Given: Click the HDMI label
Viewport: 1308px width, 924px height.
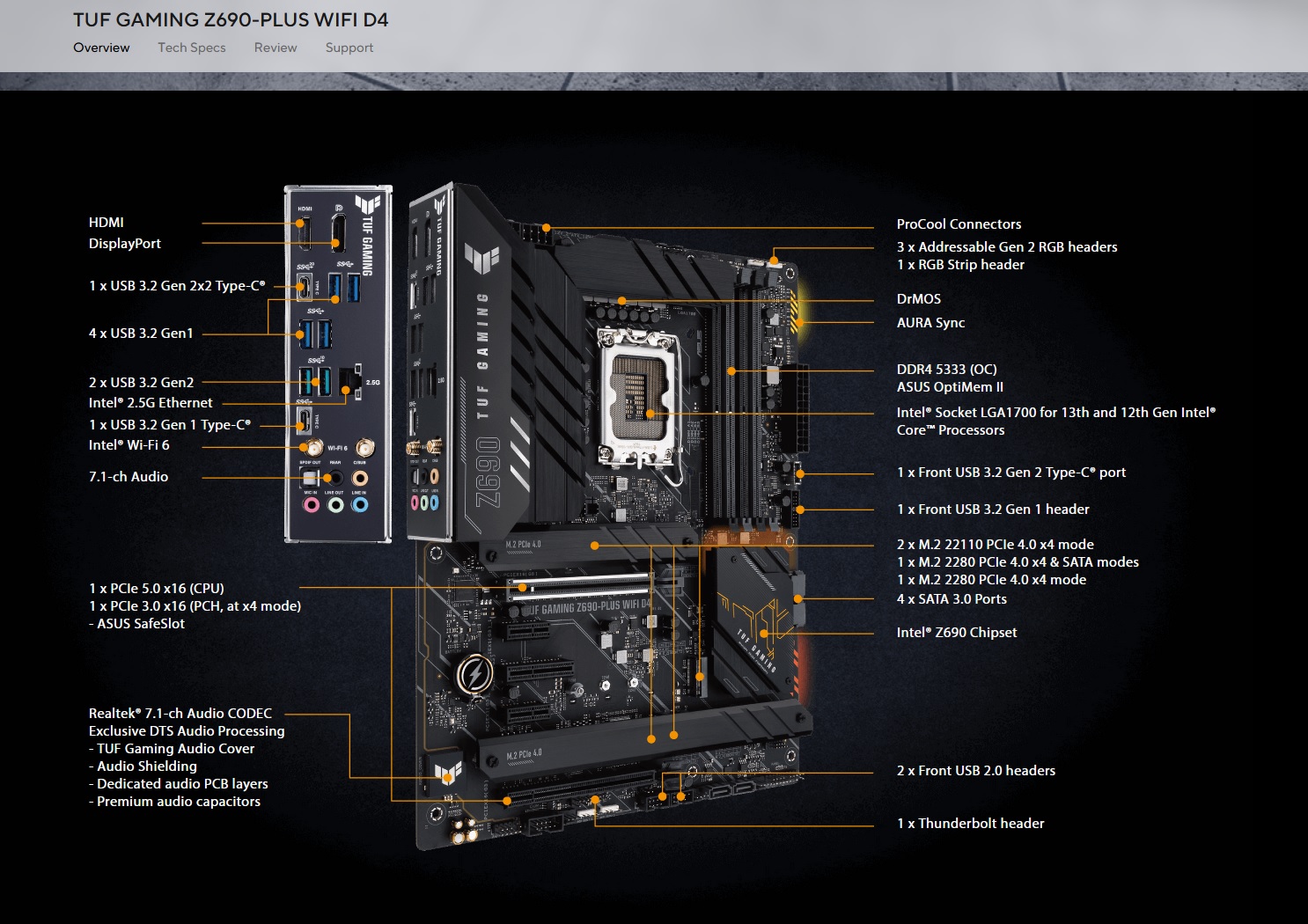Looking at the screenshot, I should click(x=107, y=223).
